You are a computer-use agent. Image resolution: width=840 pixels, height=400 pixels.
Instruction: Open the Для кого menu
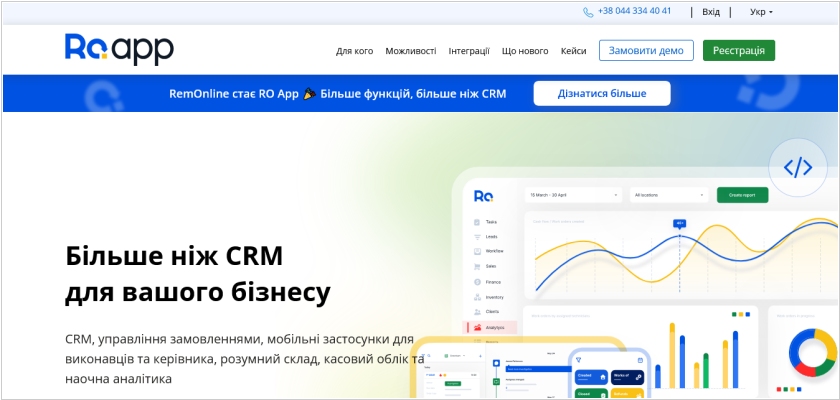click(355, 51)
